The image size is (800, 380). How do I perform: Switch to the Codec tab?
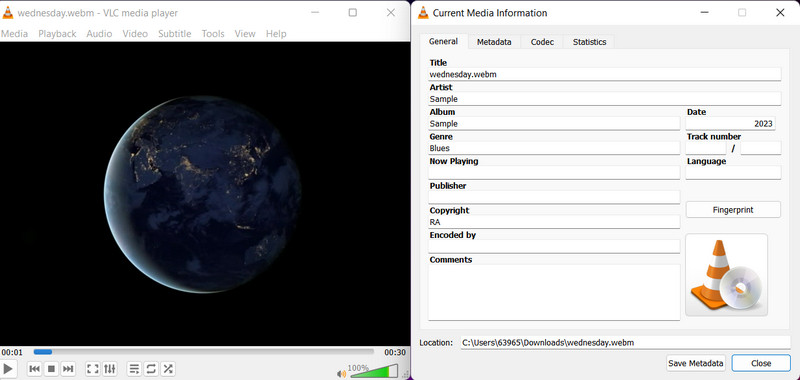542,42
